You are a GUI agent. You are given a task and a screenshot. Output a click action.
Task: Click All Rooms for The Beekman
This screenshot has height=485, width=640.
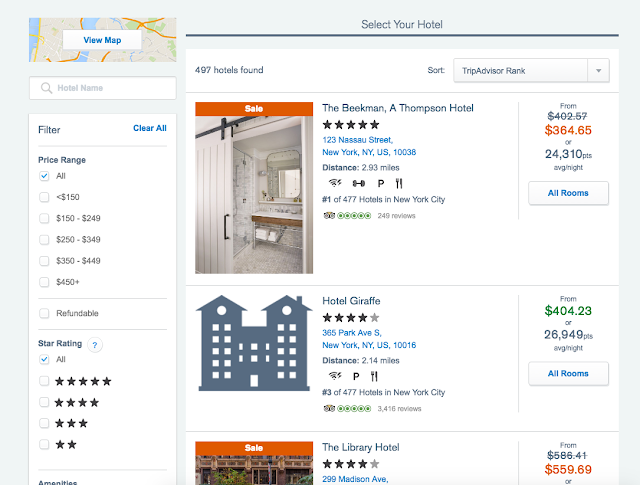[568, 193]
